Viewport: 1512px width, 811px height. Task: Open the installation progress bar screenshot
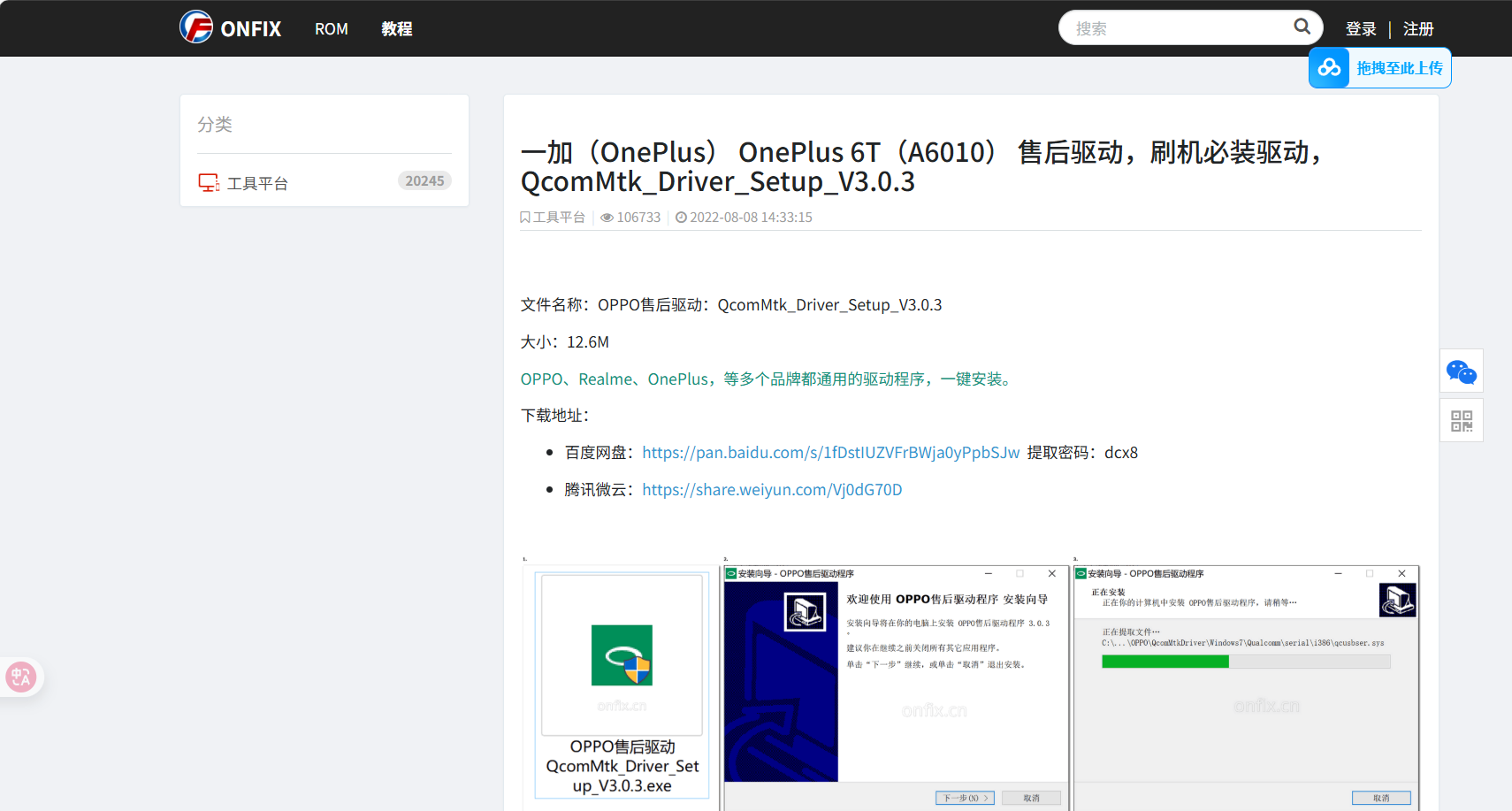point(1246,686)
